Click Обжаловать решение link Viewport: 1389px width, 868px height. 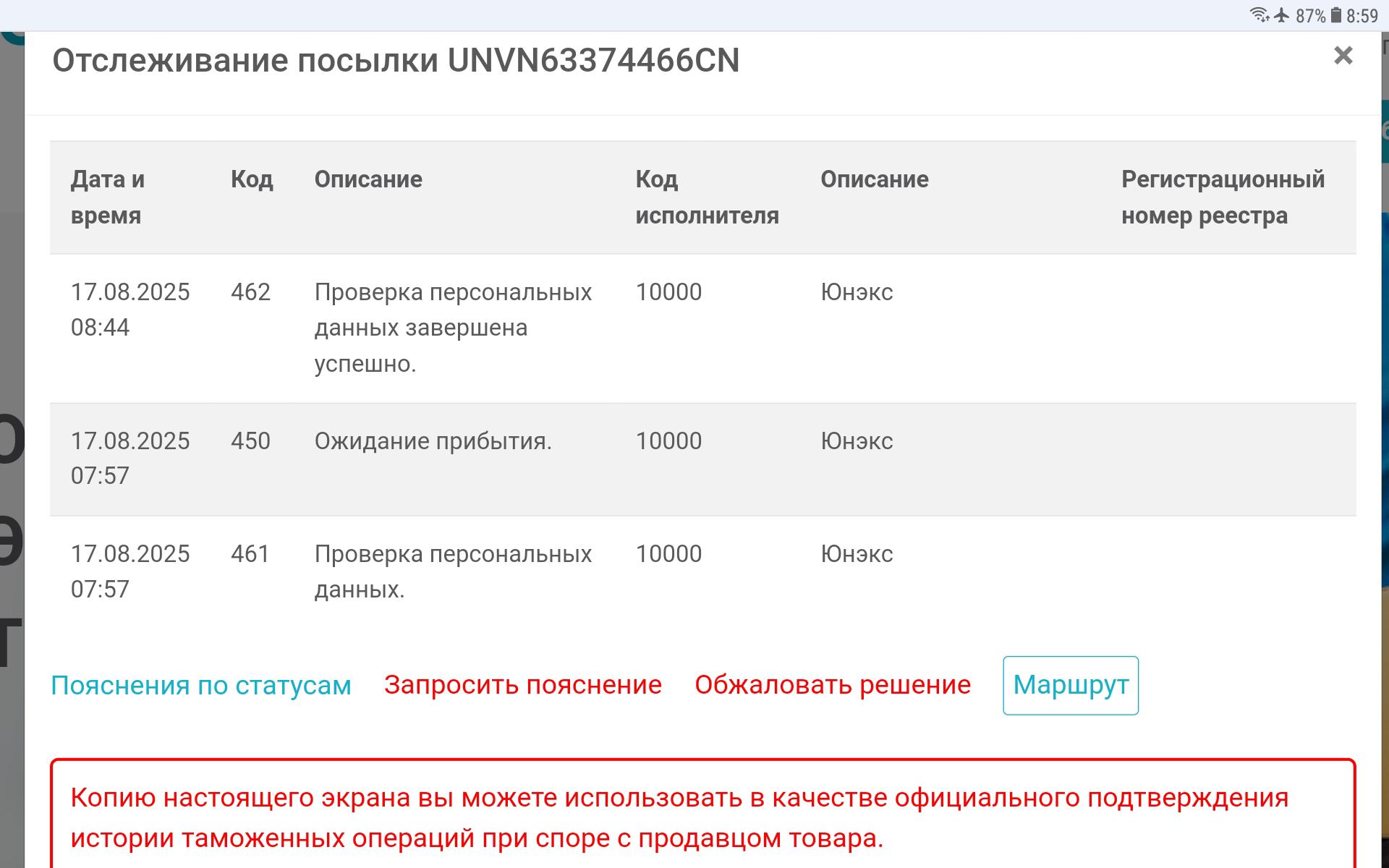[x=832, y=685]
